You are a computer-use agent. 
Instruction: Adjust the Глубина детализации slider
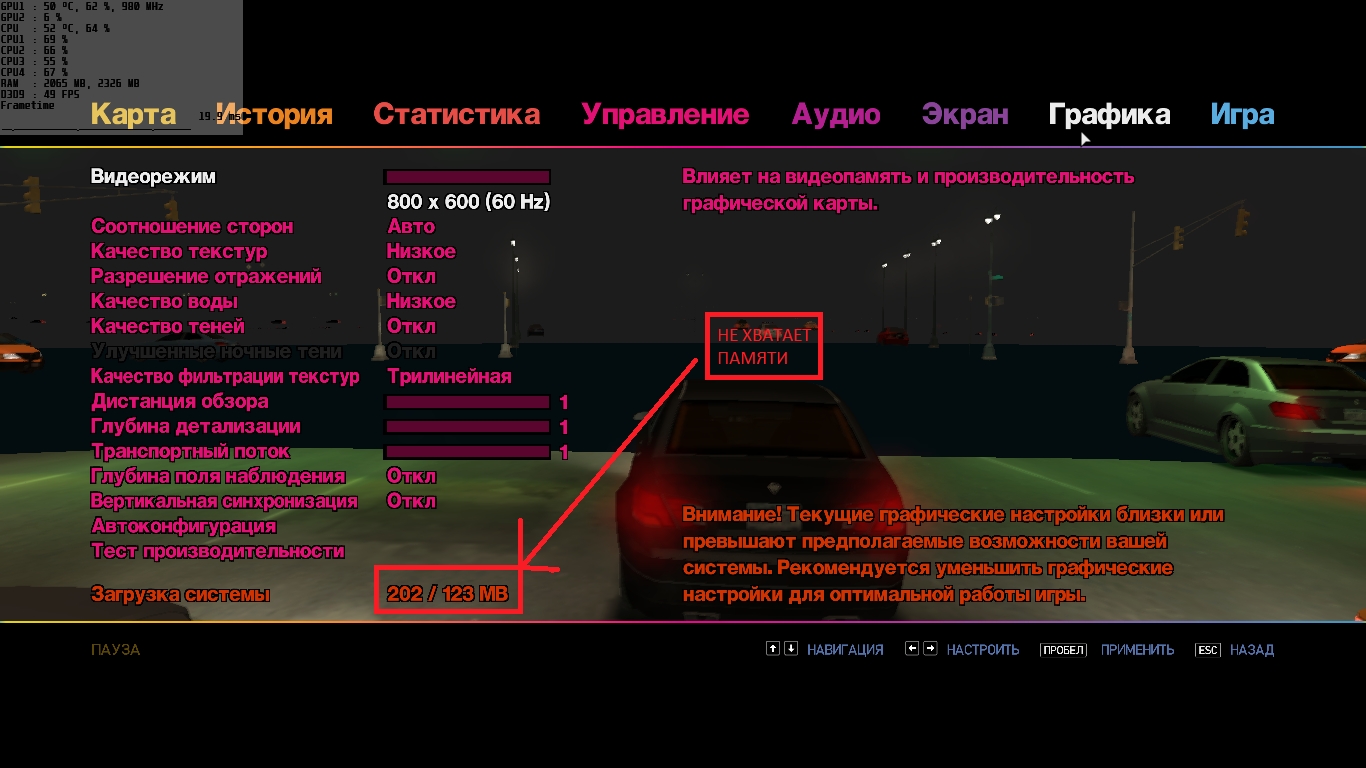pos(467,427)
